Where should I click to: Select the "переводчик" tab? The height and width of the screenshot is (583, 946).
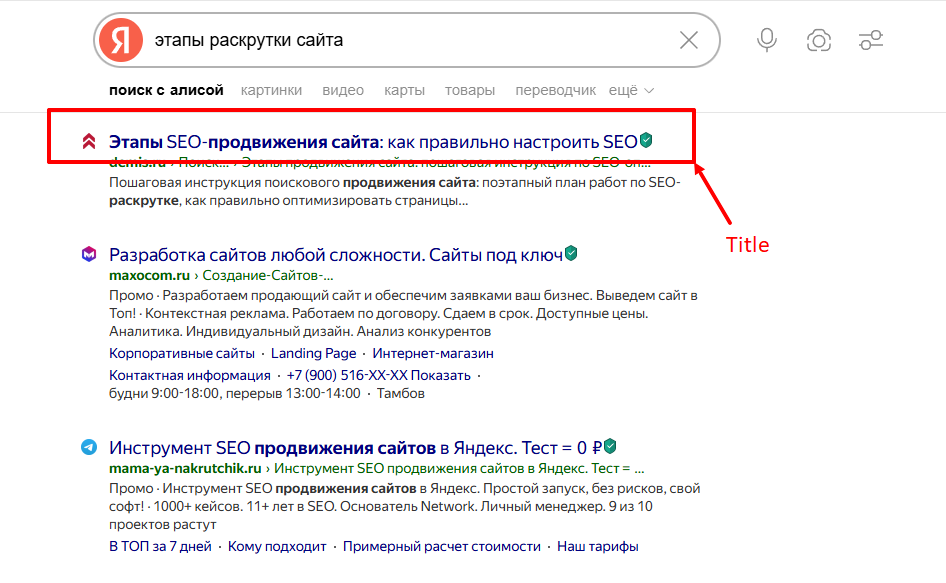tap(555, 90)
